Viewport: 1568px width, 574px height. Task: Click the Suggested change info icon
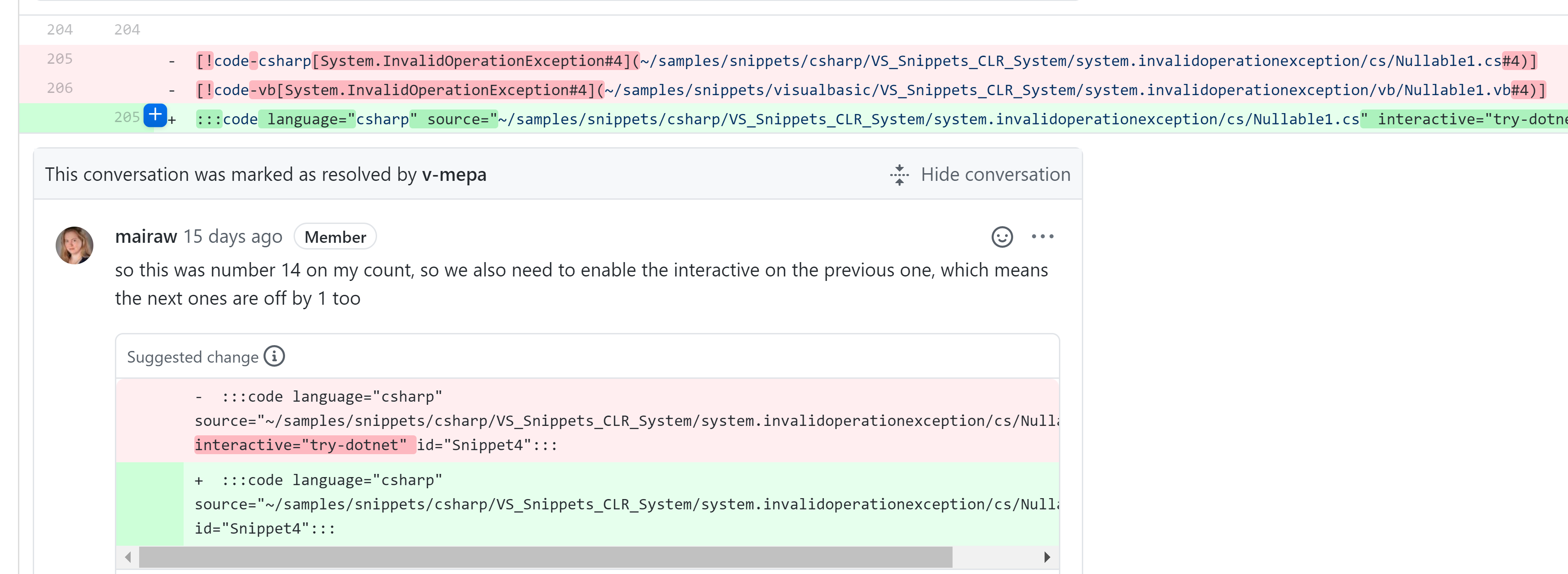coord(275,356)
